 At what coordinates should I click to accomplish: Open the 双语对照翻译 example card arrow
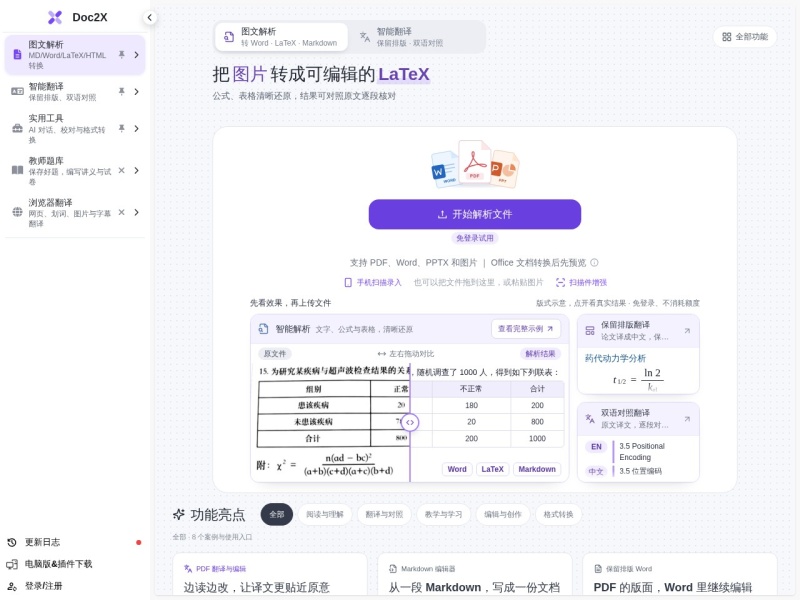click(x=687, y=419)
